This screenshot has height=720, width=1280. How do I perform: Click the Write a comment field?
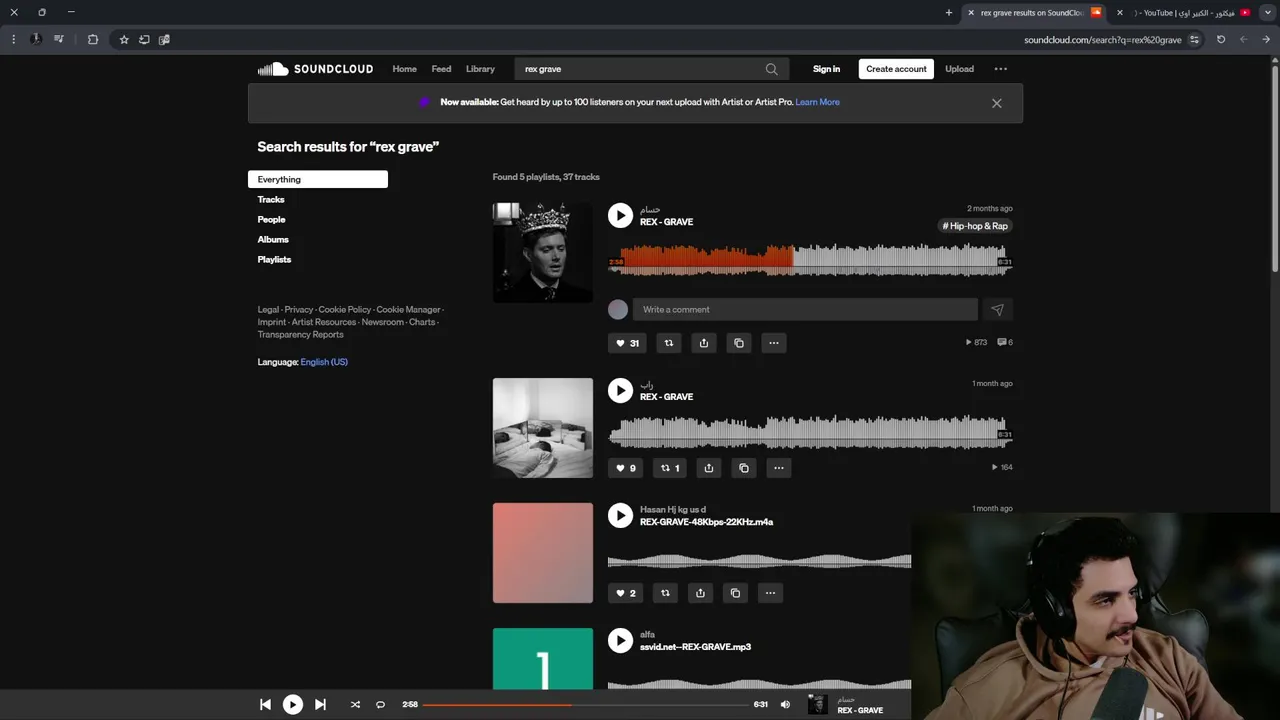(805, 310)
